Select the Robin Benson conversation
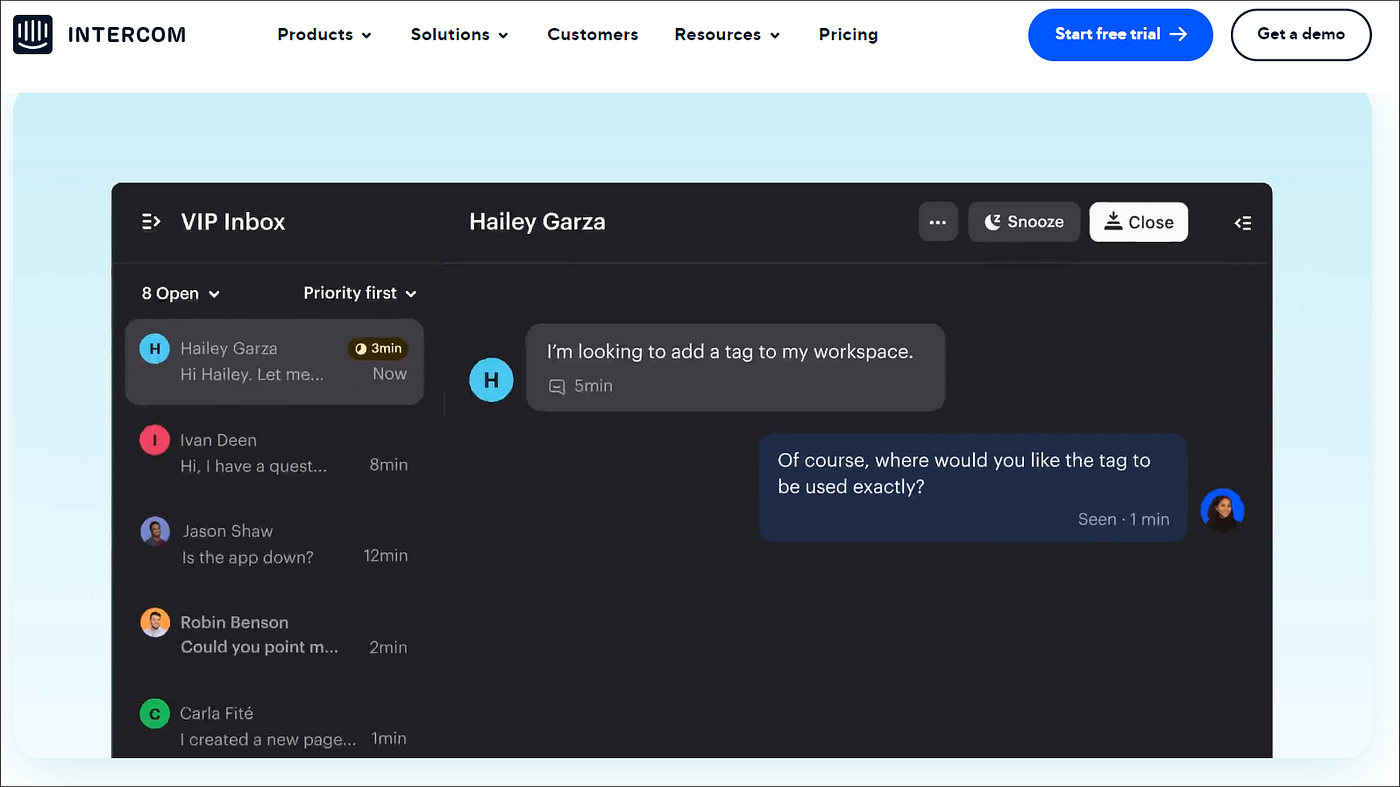This screenshot has width=1400, height=787. 274,635
